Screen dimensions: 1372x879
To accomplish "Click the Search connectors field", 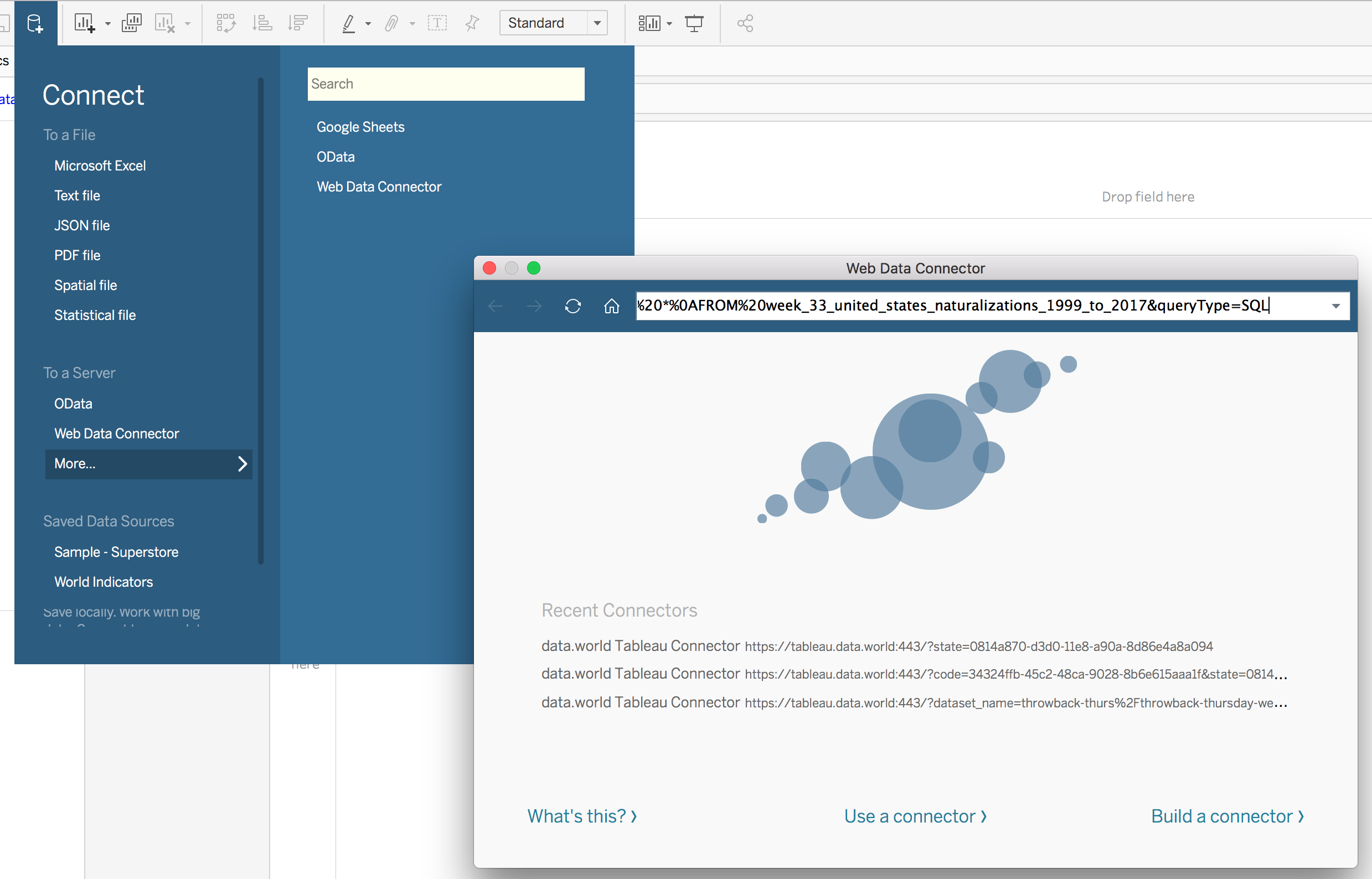I will [x=446, y=84].
